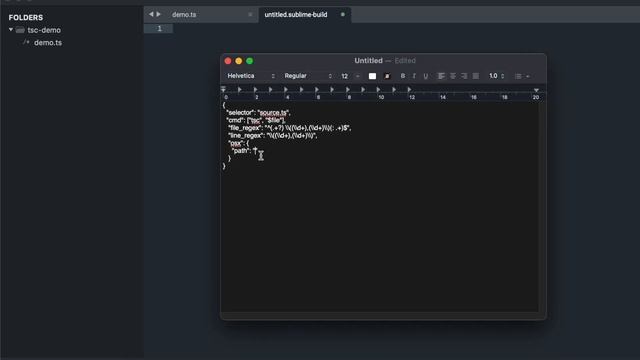This screenshot has height=360, width=640.
Task: Click the left indent marker at ruler 0
Action: coord(223,89)
